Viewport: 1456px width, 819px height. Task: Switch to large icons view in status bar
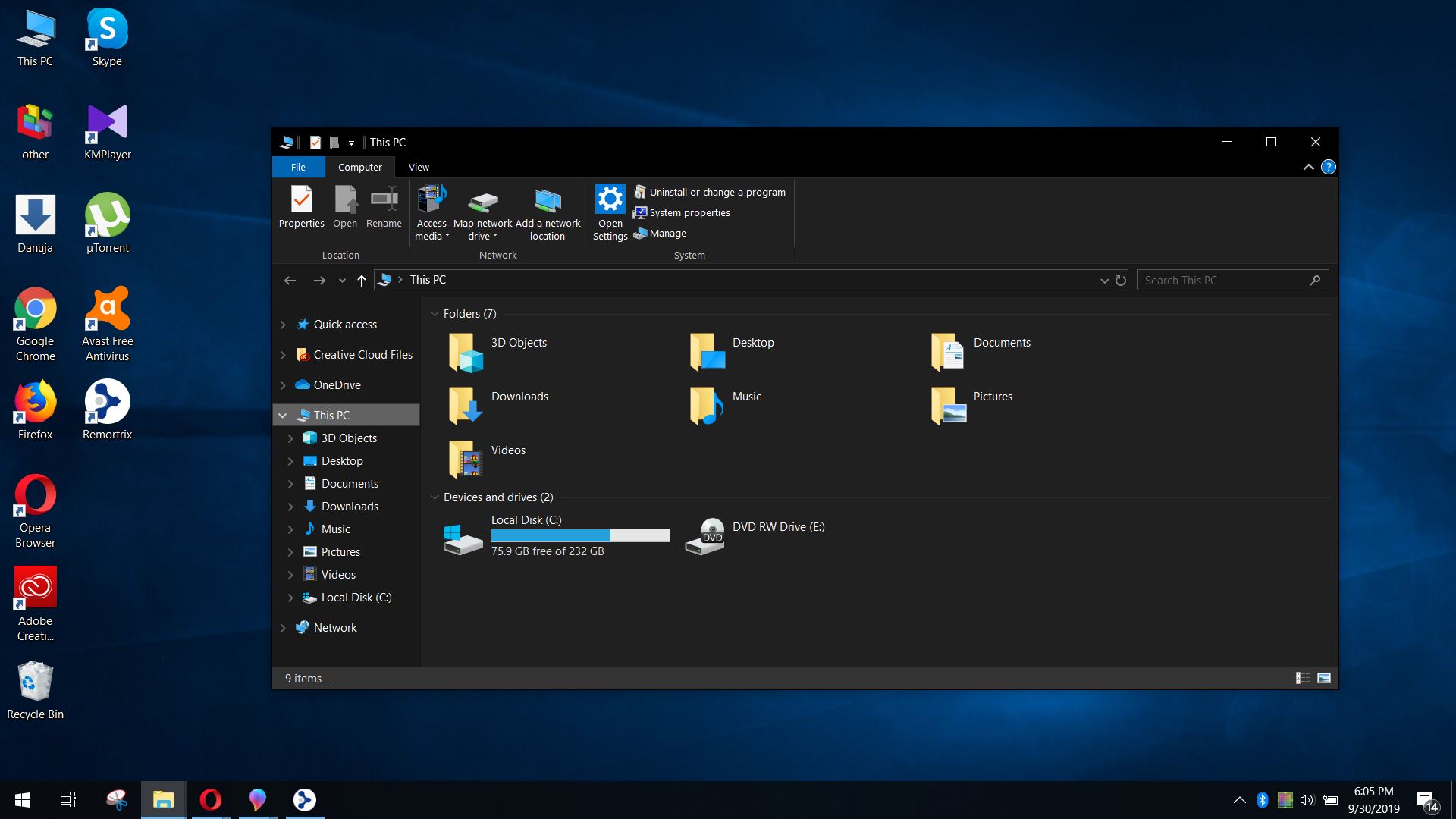click(x=1324, y=678)
